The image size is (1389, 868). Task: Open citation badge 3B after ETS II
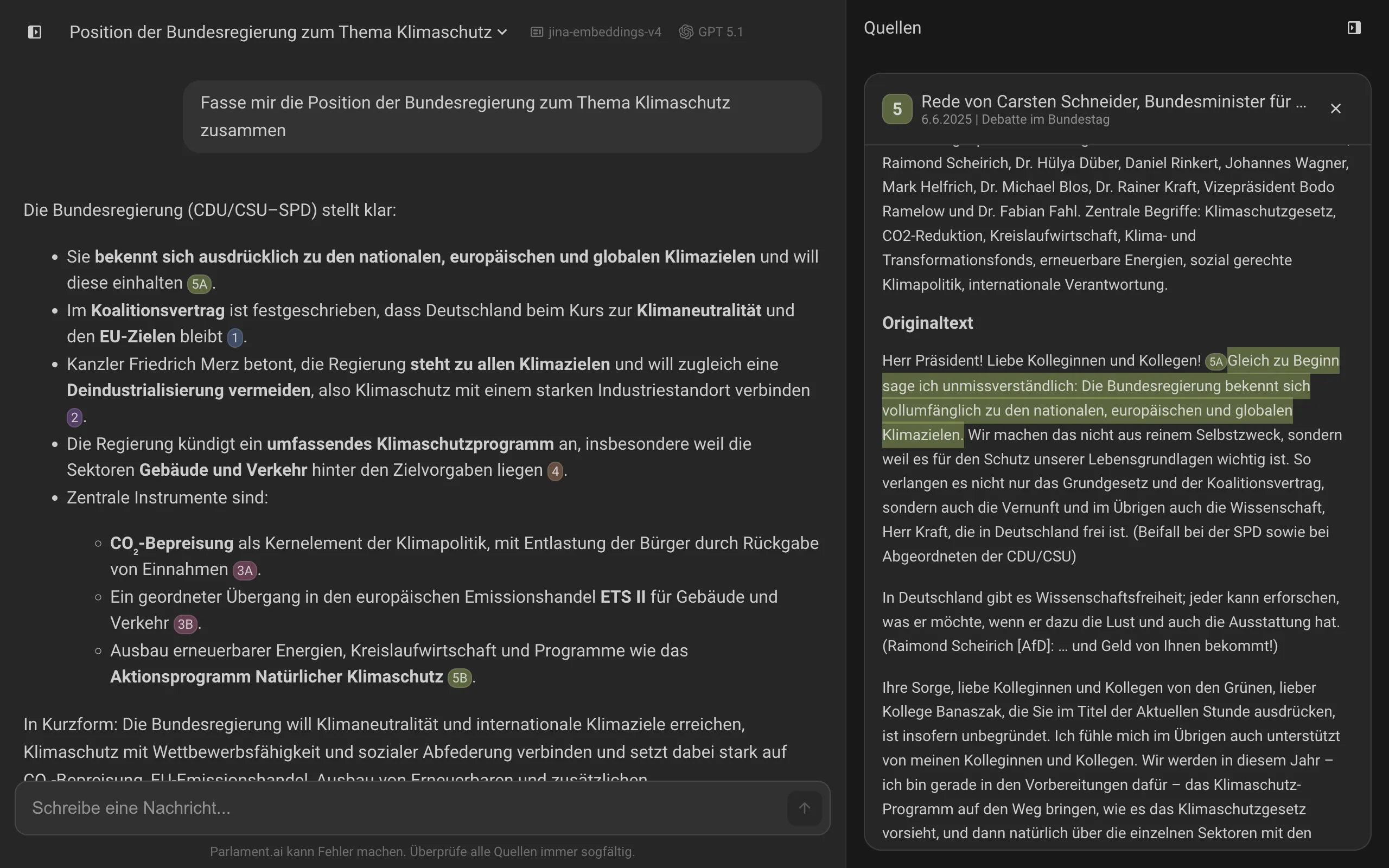pyautogui.click(x=185, y=624)
